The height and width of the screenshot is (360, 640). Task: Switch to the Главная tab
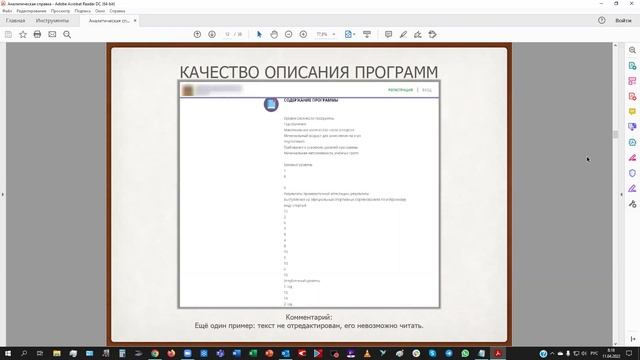tap(16, 20)
